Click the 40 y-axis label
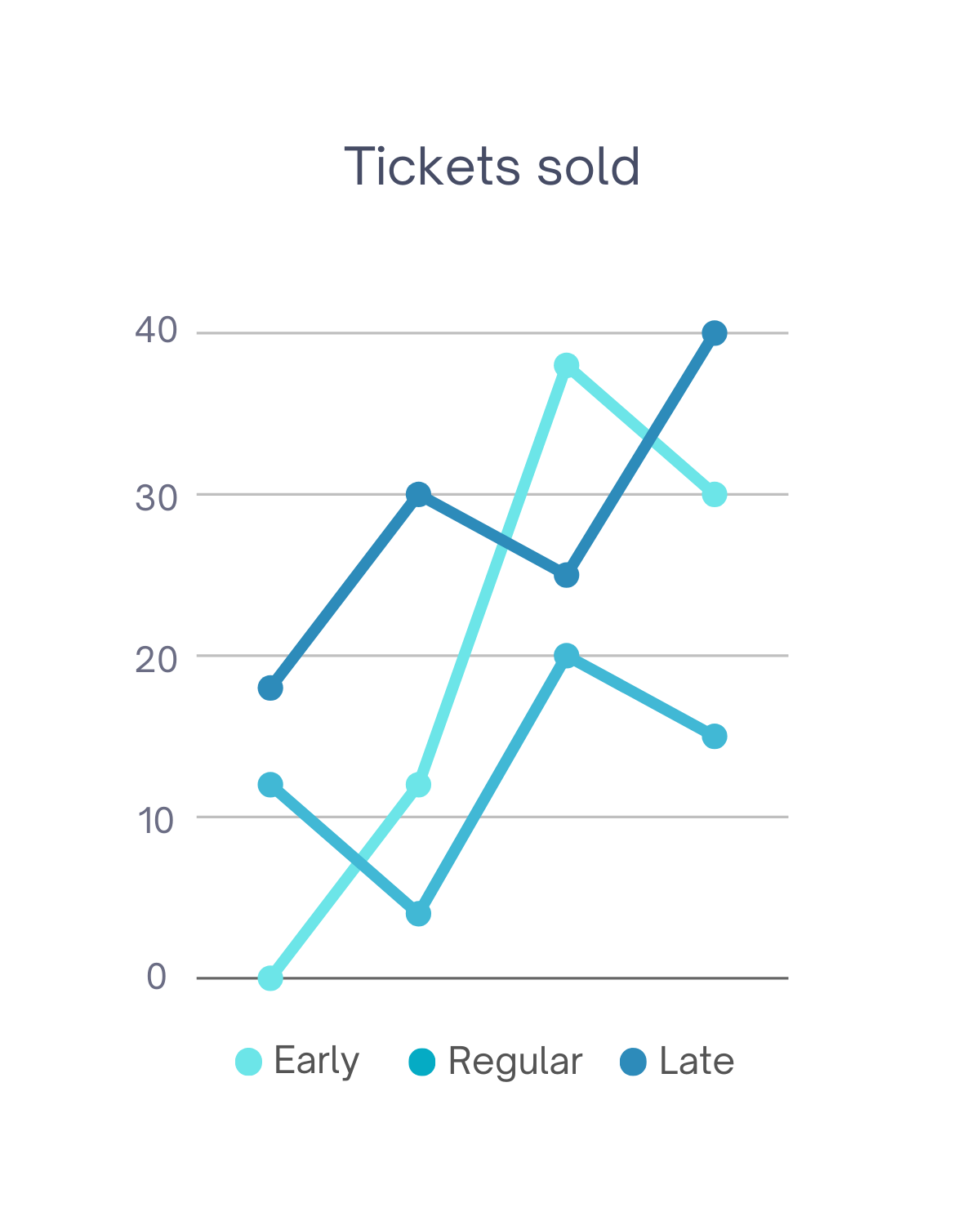 pyautogui.click(x=156, y=331)
